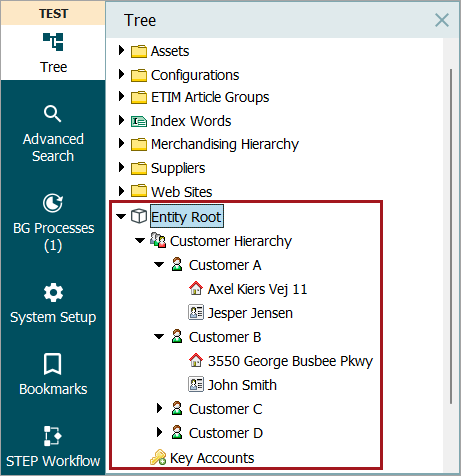Open the Bookmarks icon in sidebar
The height and width of the screenshot is (476, 461).
(x=53, y=364)
